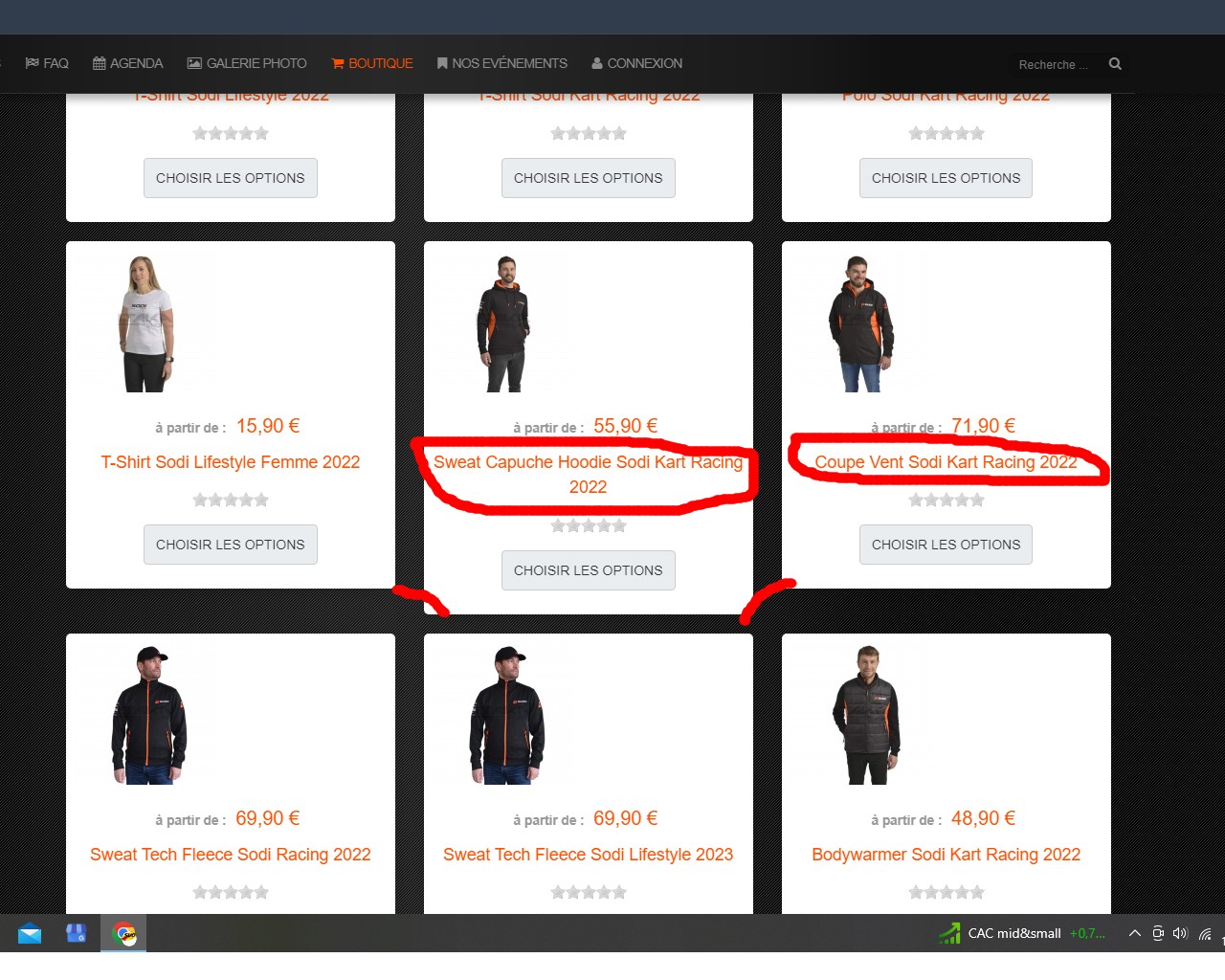
Task: Choose options for Coupe Vent Sodi Kart Racing
Action: click(947, 545)
